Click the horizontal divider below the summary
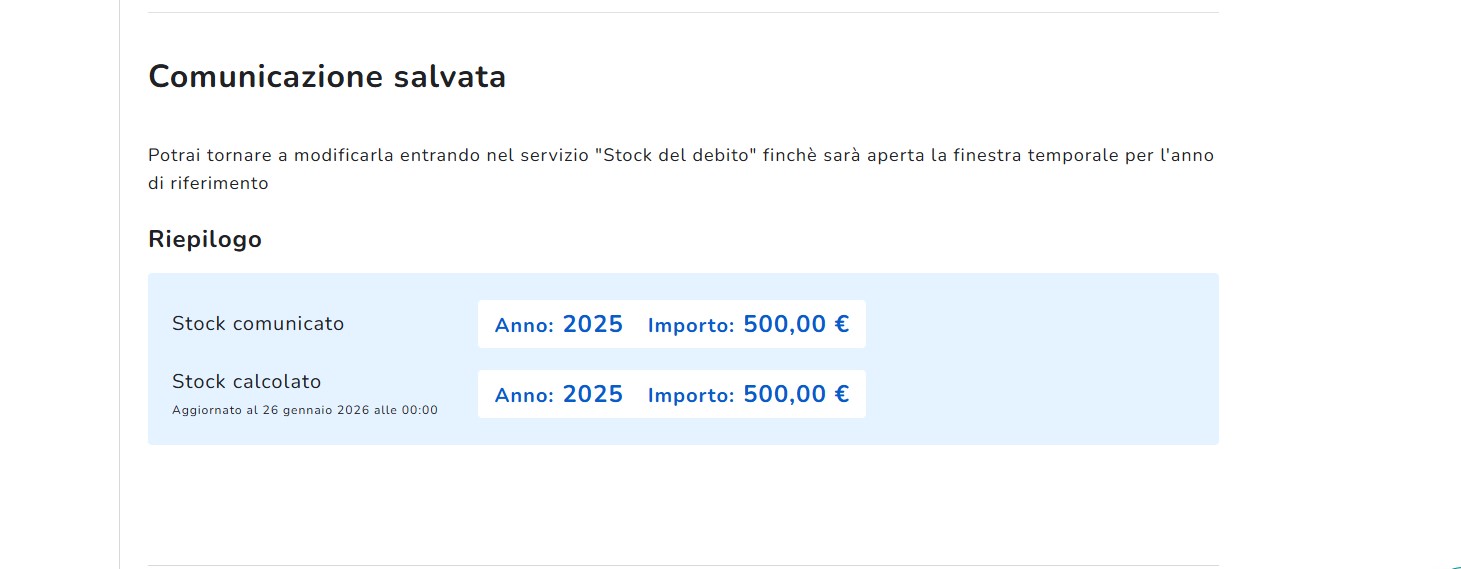Screen dimensions: 1461x569 point(683,565)
